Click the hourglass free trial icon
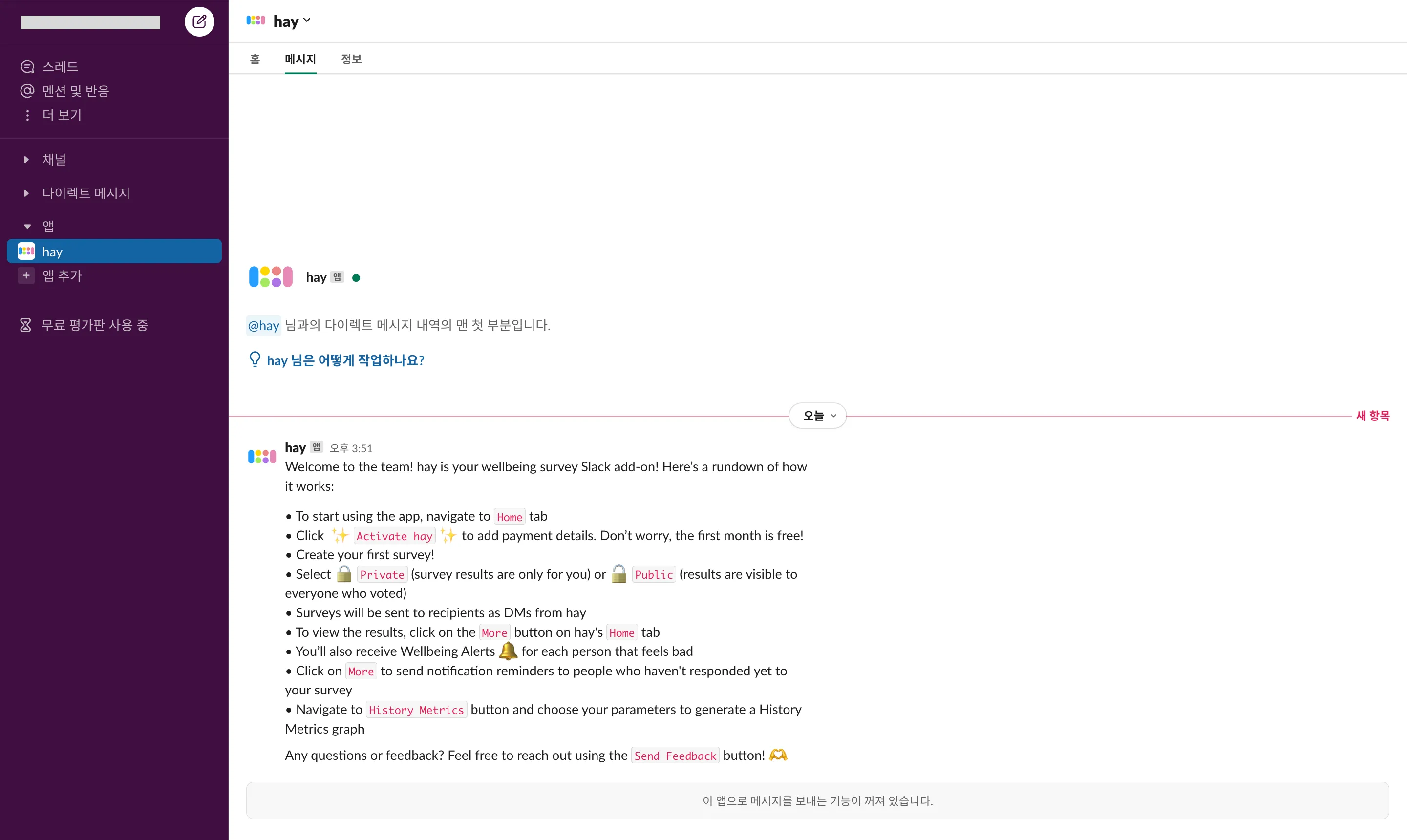Image resolution: width=1407 pixels, height=840 pixels. tap(25, 325)
